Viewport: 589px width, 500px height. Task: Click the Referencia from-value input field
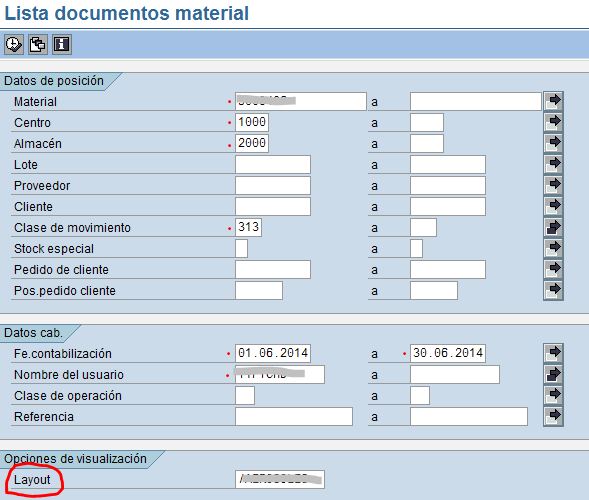(294, 417)
